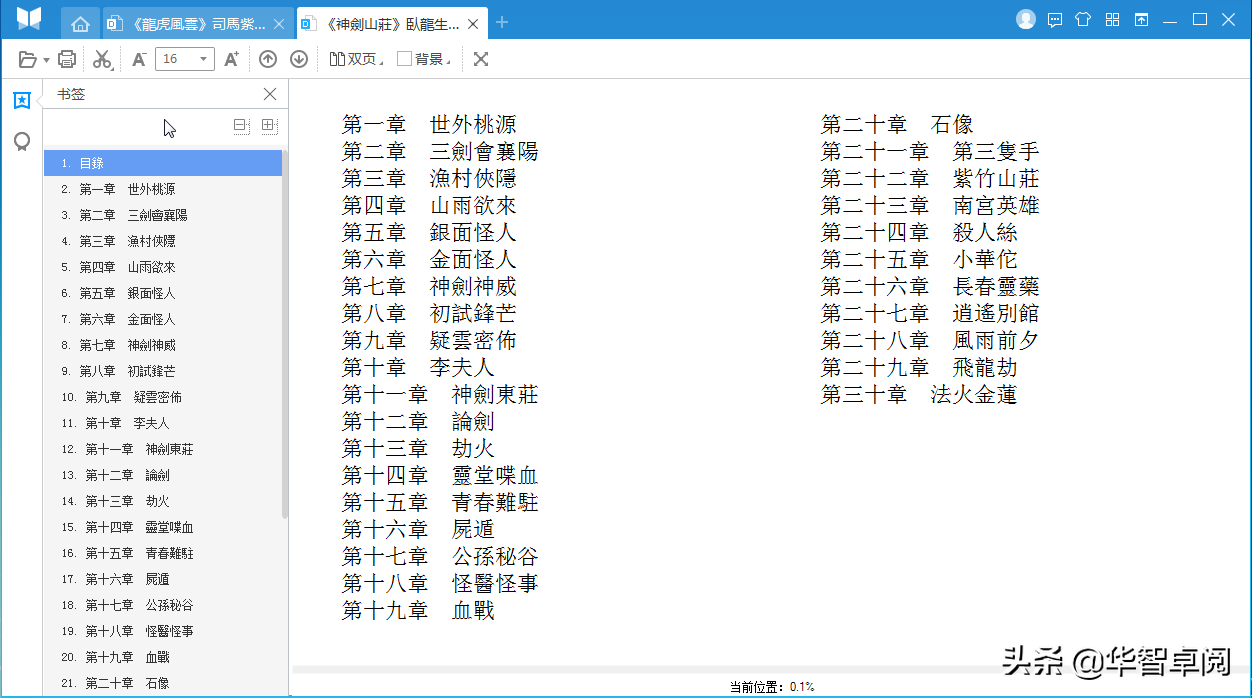Open the search magnifier sidebar icon
The image size is (1252, 698).
pos(21,142)
